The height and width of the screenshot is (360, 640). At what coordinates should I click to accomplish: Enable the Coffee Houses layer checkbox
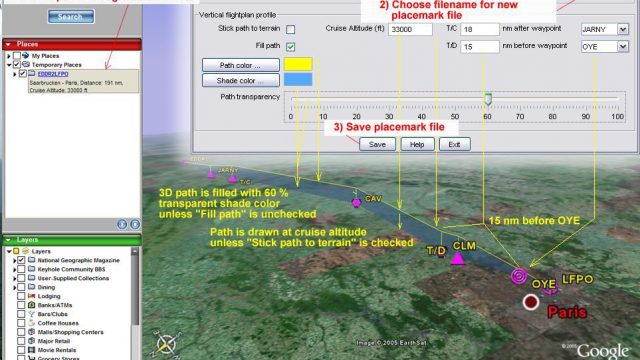pos(21,322)
